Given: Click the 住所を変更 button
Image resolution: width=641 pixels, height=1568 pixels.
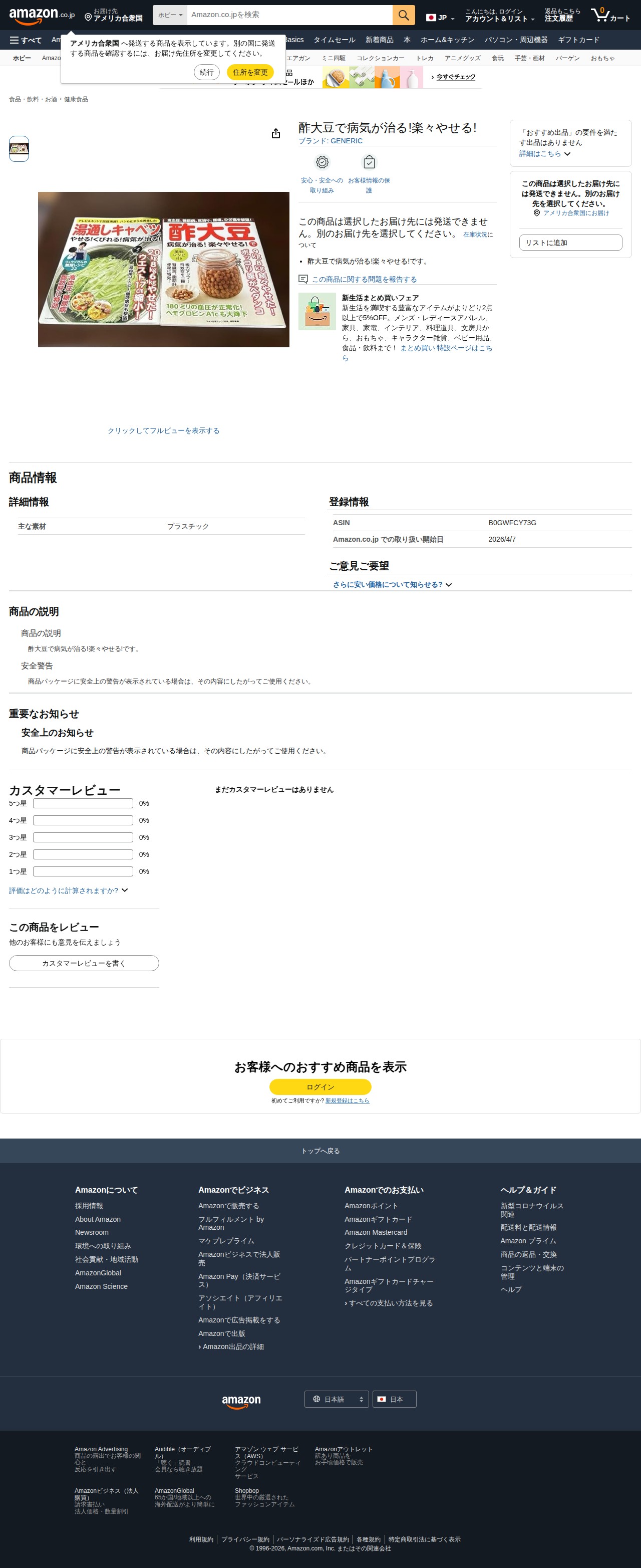Looking at the screenshot, I should (x=250, y=73).
